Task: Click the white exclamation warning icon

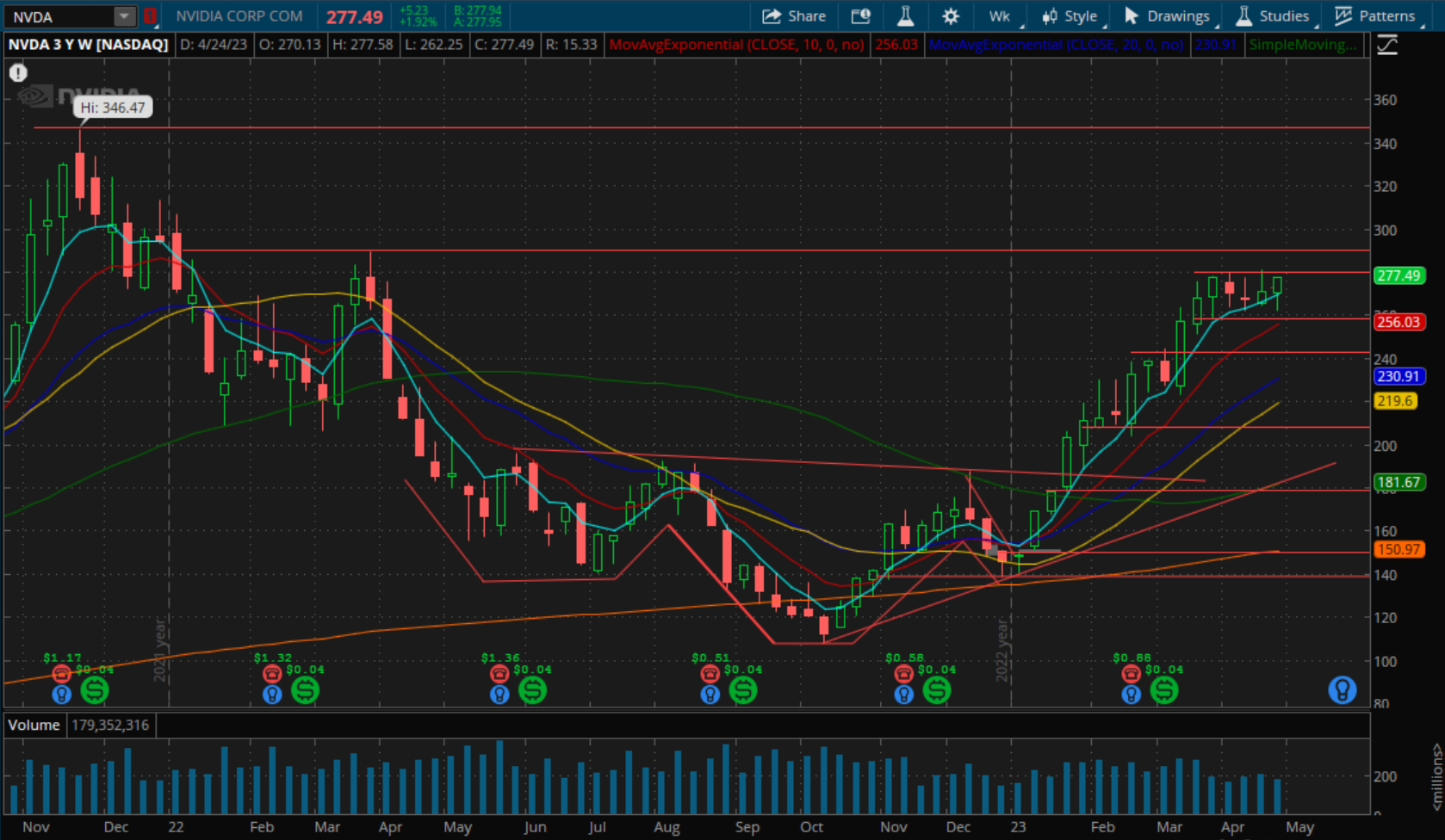Action: point(18,73)
